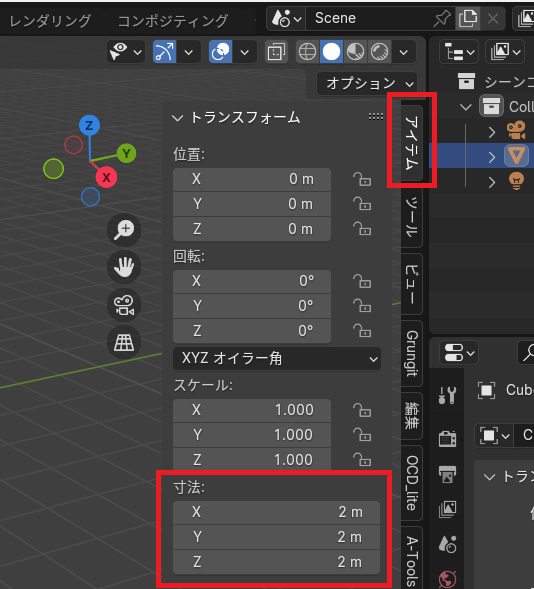Open overlay options dropdown arrow

[244, 51]
